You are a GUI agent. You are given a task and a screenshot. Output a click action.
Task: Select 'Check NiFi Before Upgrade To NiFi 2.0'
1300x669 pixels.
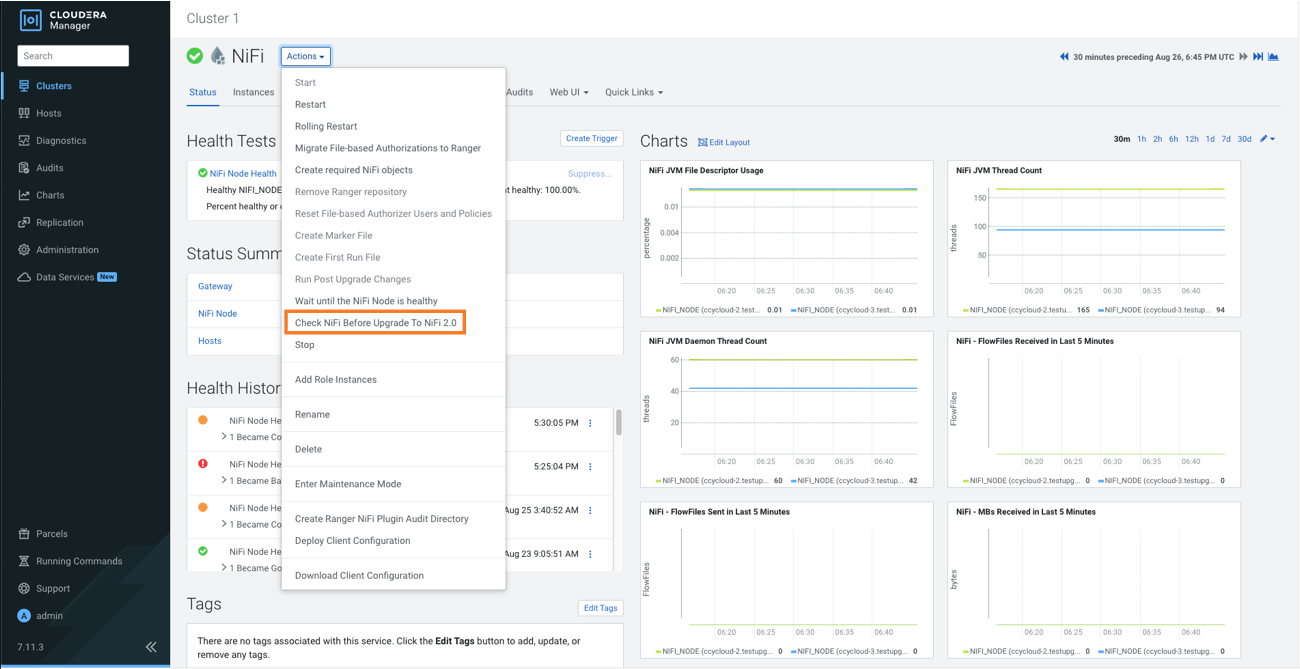tap(375, 323)
